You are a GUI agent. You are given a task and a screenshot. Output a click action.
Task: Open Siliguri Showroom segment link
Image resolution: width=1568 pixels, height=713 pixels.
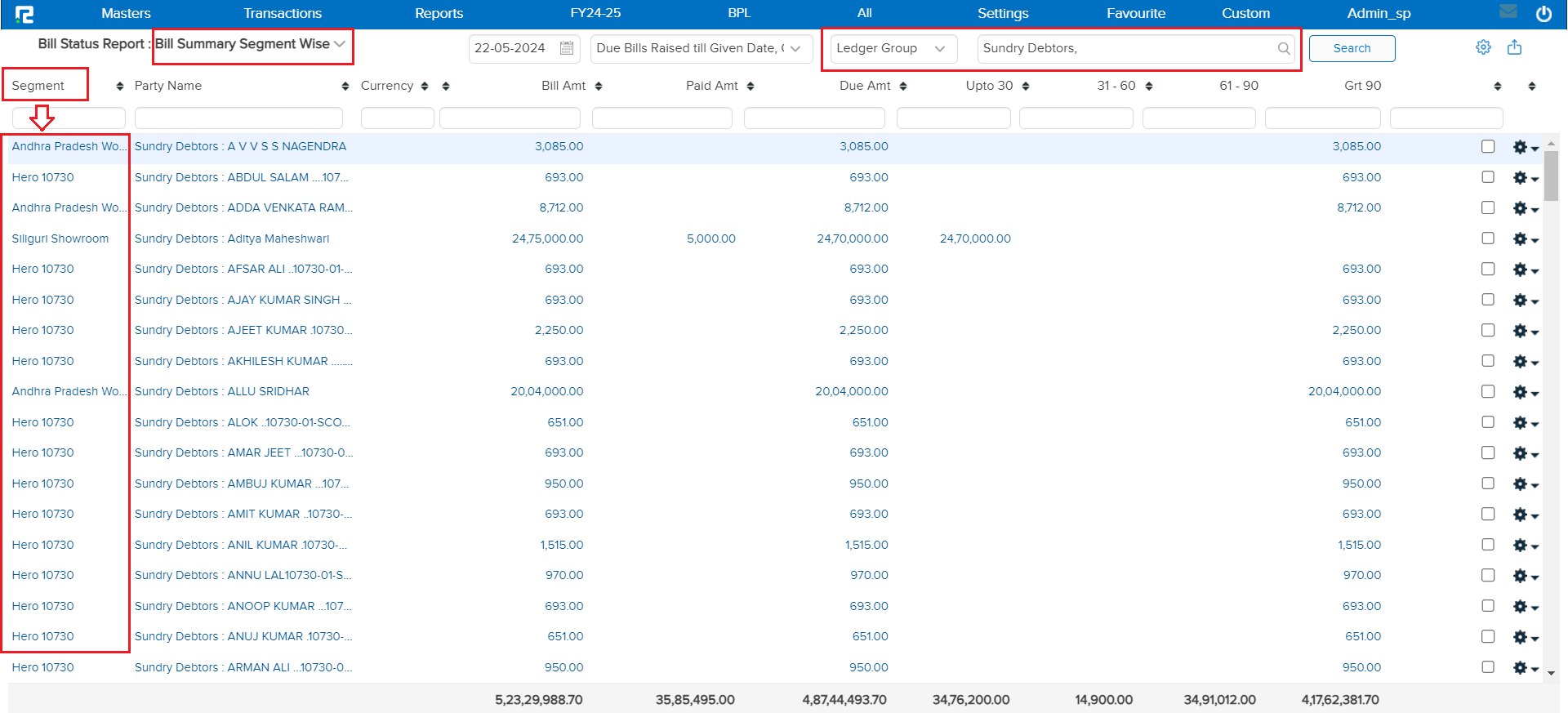[x=60, y=238]
